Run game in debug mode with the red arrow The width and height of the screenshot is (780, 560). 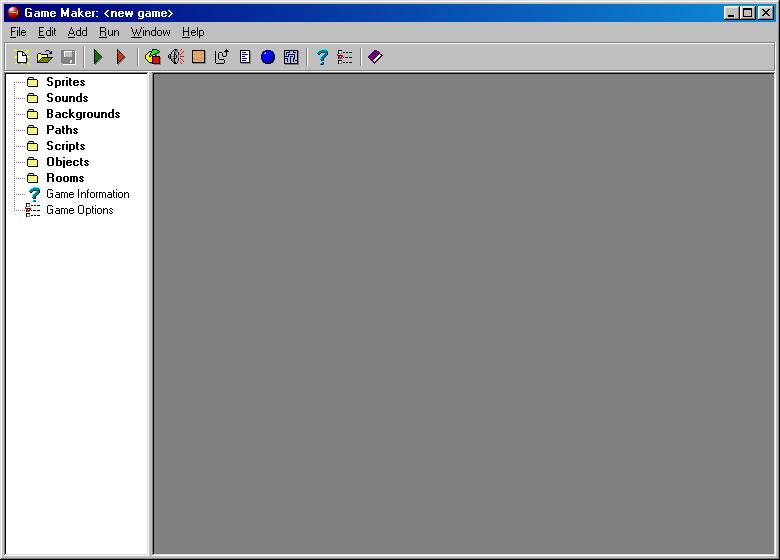pos(121,57)
